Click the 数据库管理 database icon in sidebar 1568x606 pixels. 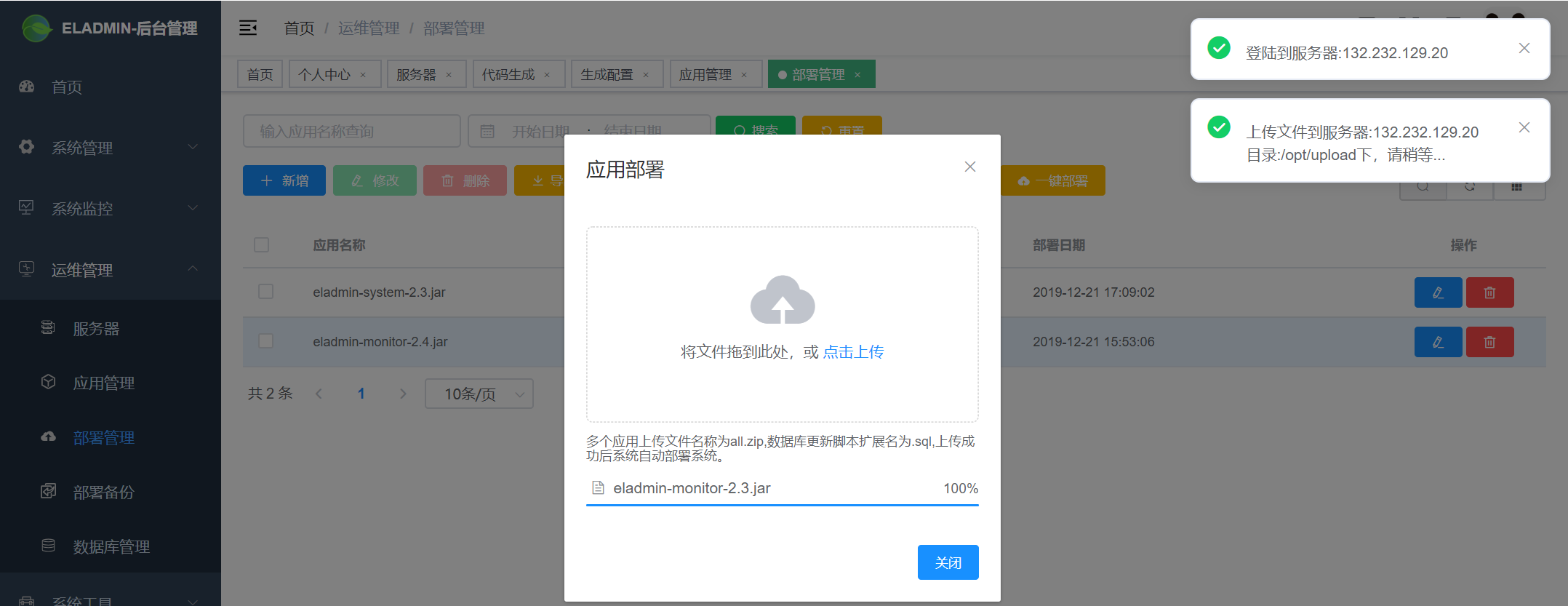click(x=48, y=546)
